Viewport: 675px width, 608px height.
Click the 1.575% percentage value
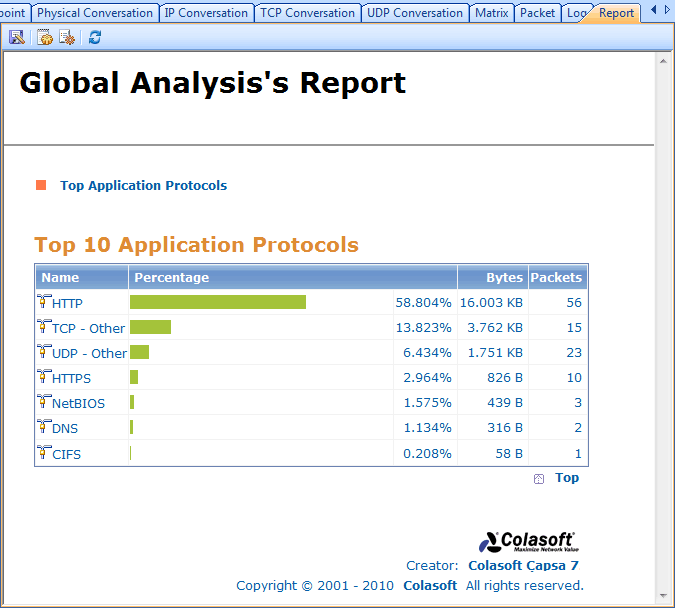pos(427,402)
